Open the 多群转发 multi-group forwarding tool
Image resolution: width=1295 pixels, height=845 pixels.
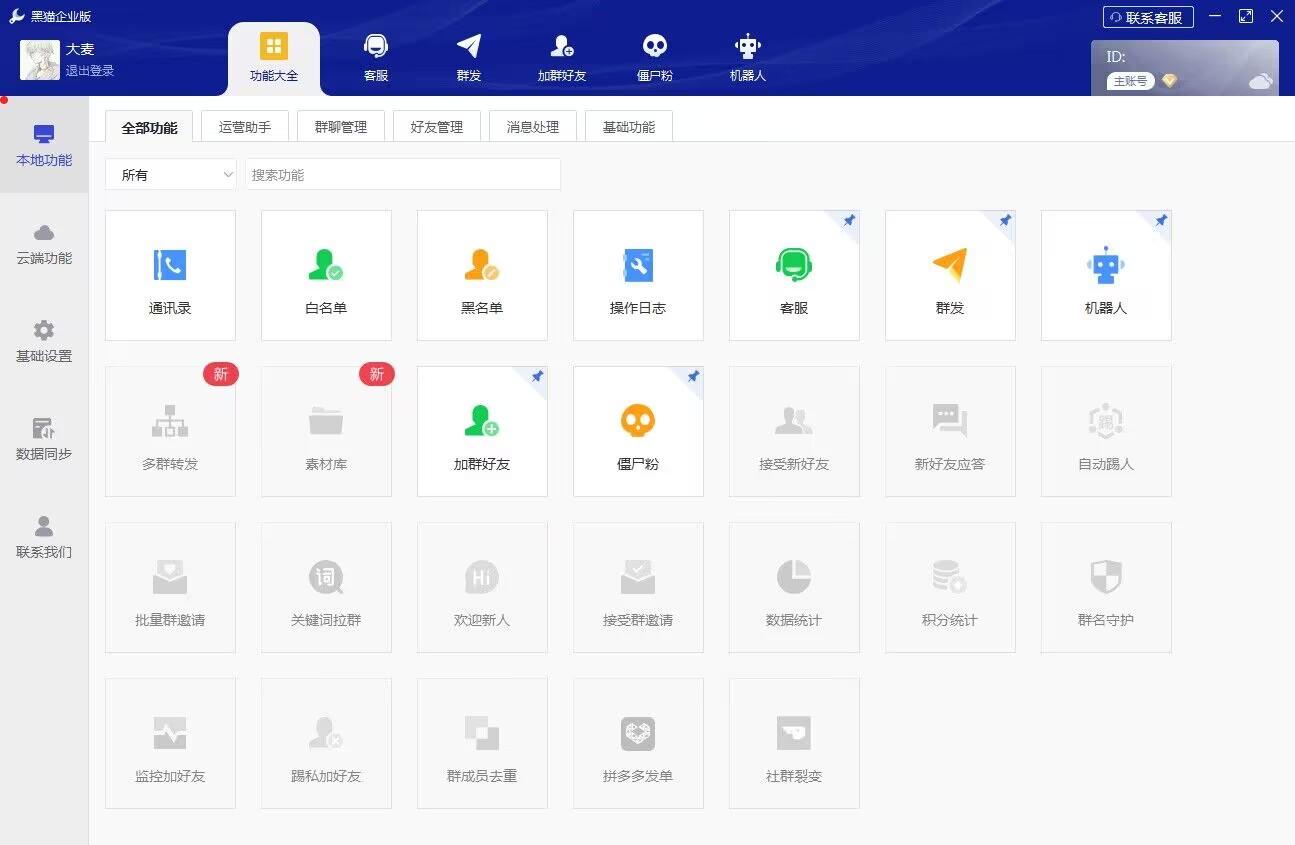(x=170, y=431)
